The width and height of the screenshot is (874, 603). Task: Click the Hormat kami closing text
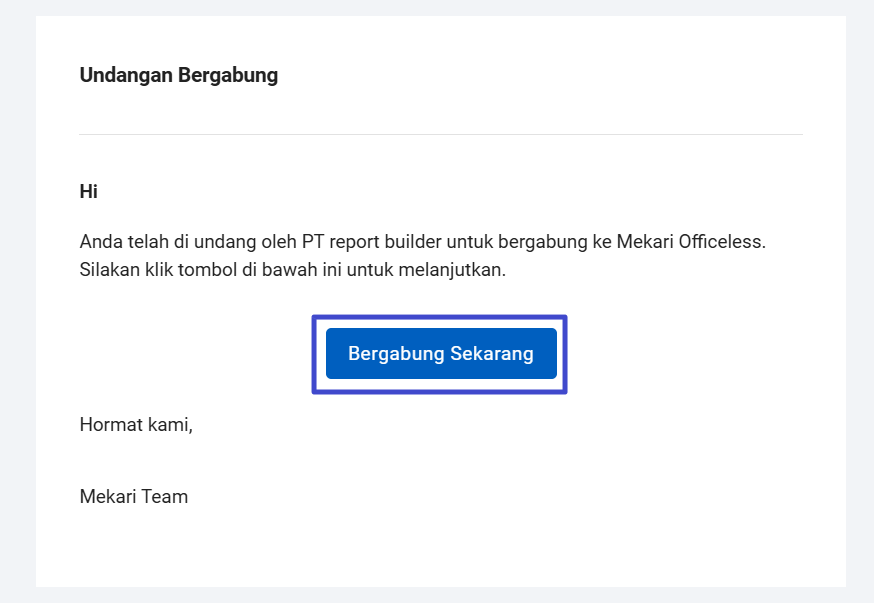pos(135,425)
